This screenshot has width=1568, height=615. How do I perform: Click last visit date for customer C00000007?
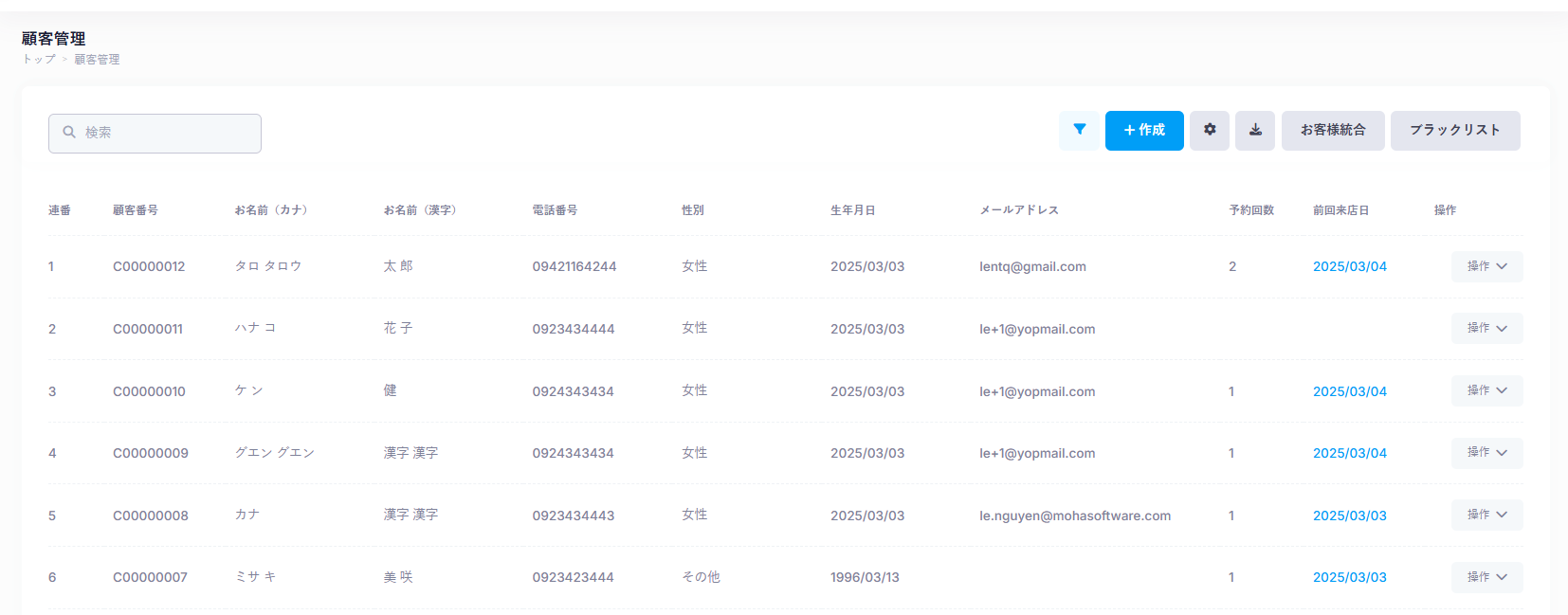pos(1349,577)
